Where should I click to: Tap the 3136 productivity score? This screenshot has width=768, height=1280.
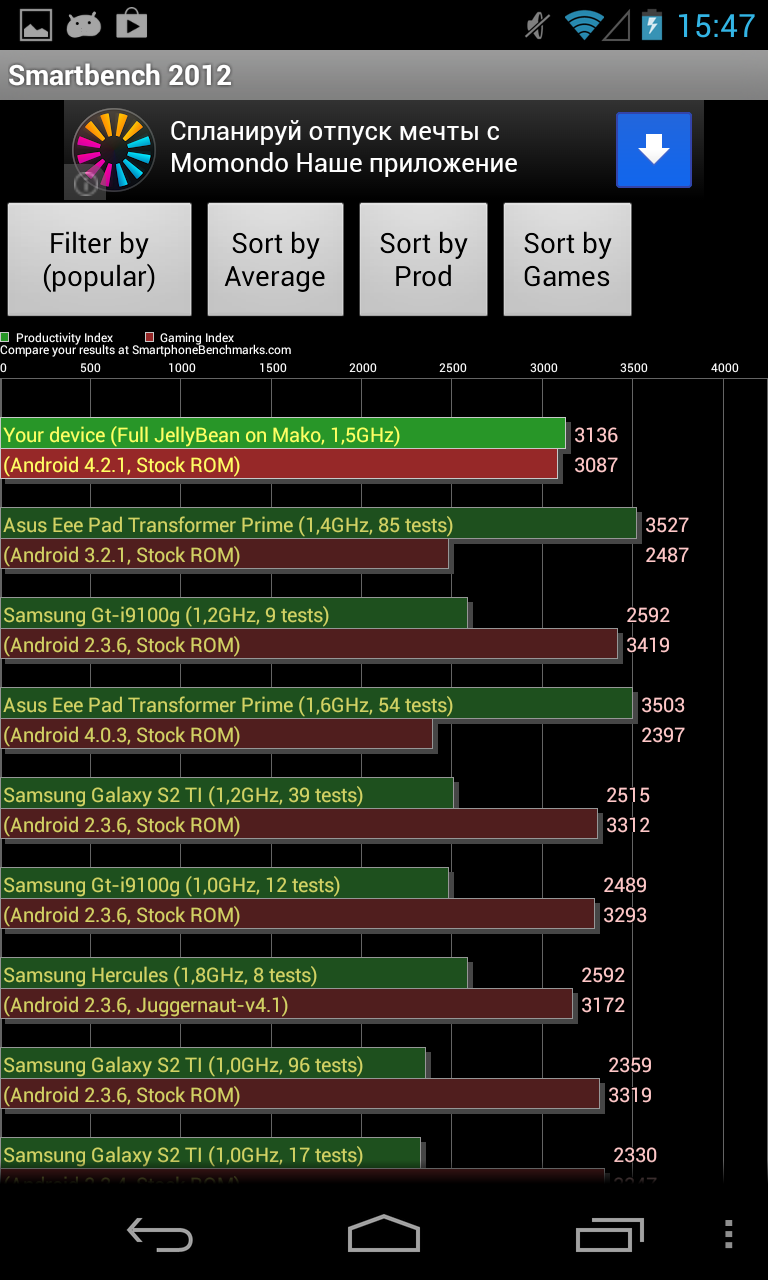(596, 435)
